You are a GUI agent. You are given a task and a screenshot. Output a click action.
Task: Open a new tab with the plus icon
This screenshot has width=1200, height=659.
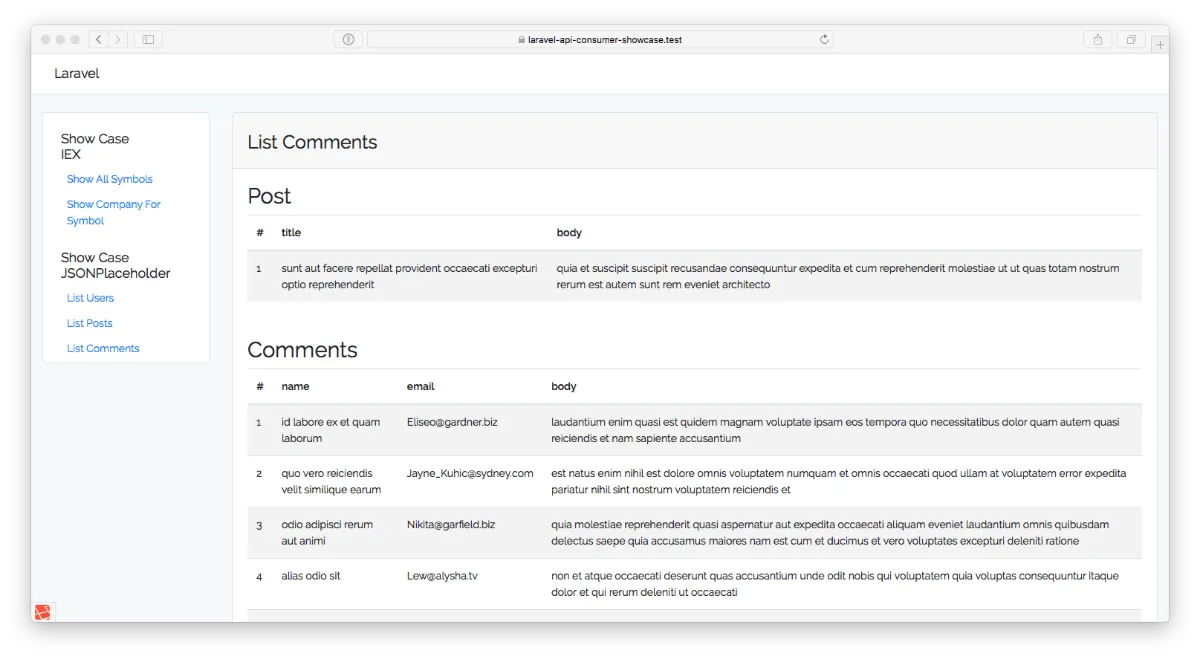tap(1159, 43)
